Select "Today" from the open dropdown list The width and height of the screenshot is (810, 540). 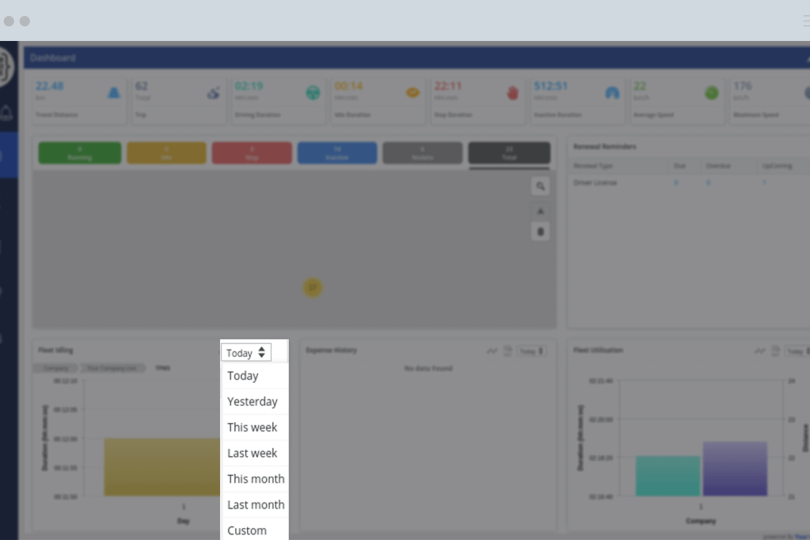click(x=243, y=376)
